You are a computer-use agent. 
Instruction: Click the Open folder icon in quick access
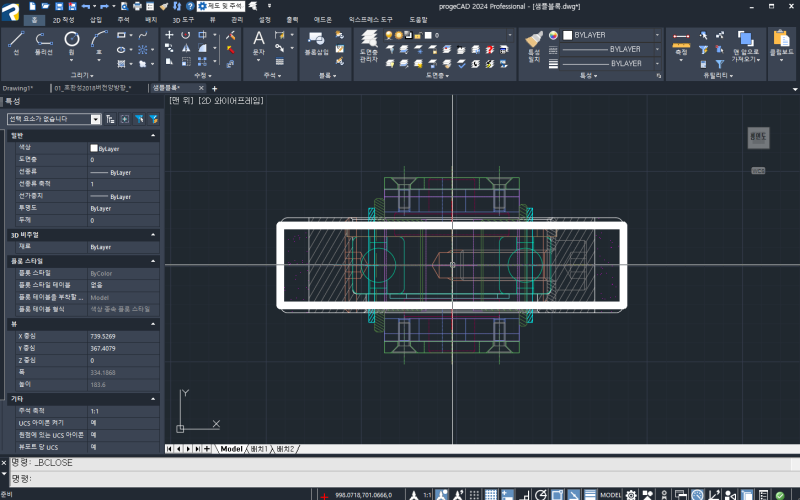click(x=45, y=6)
